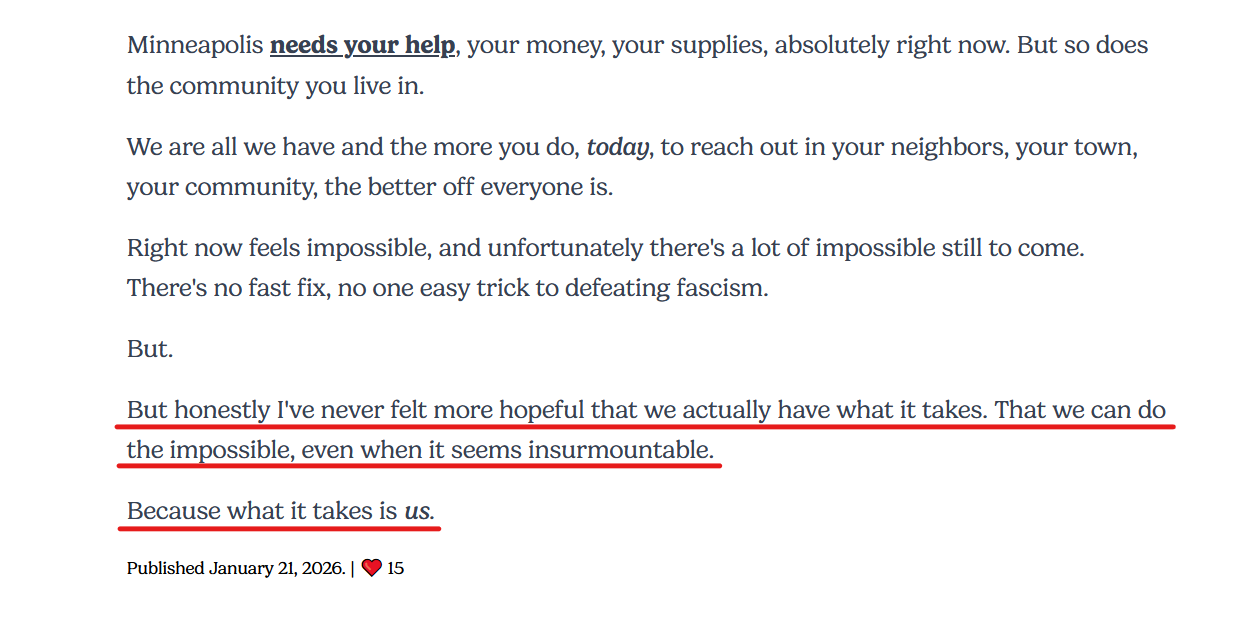Click the phrase "the community you live in"
This screenshot has height=630, width=1245.
(274, 86)
